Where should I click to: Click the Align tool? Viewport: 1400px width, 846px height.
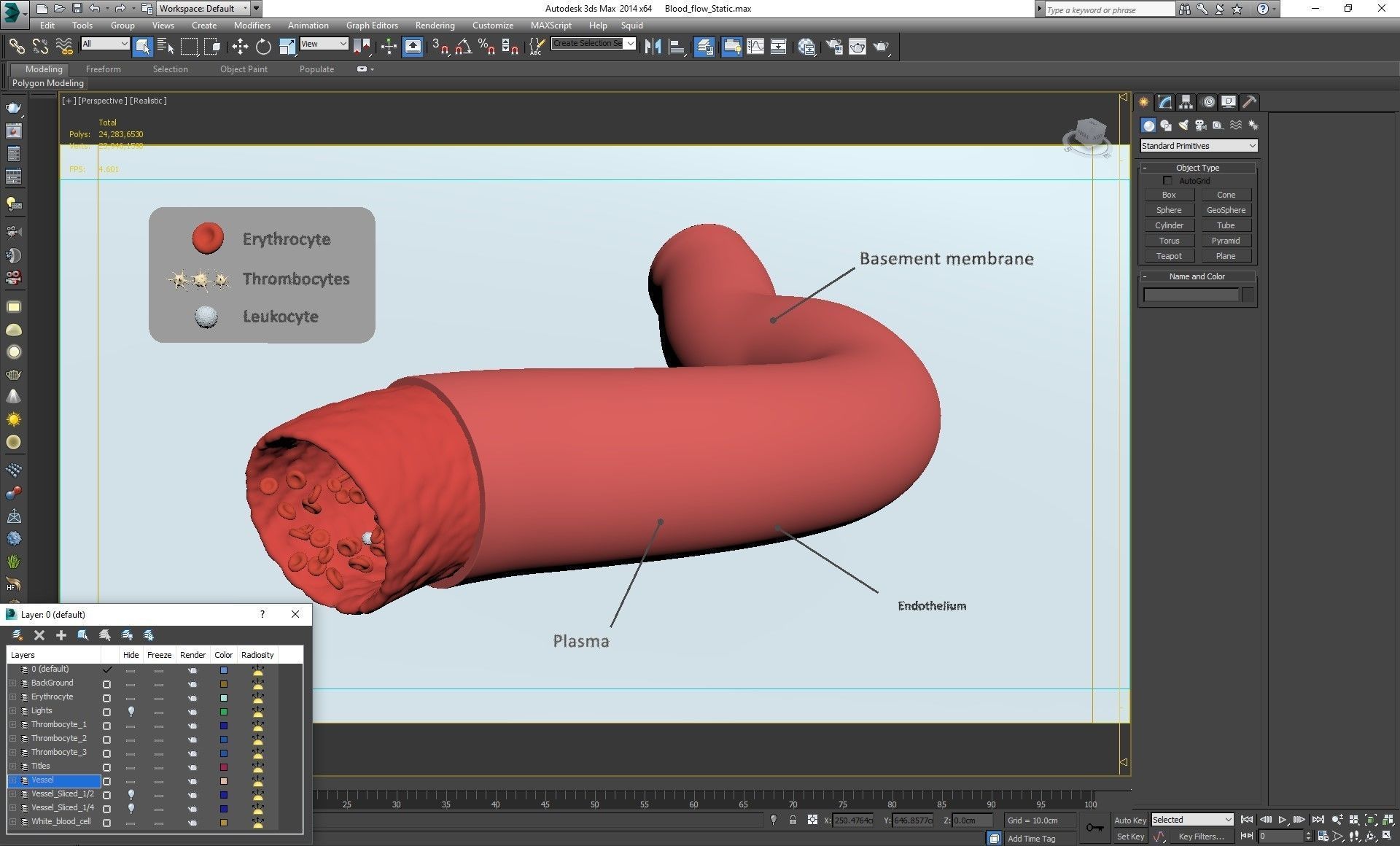[x=677, y=47]
